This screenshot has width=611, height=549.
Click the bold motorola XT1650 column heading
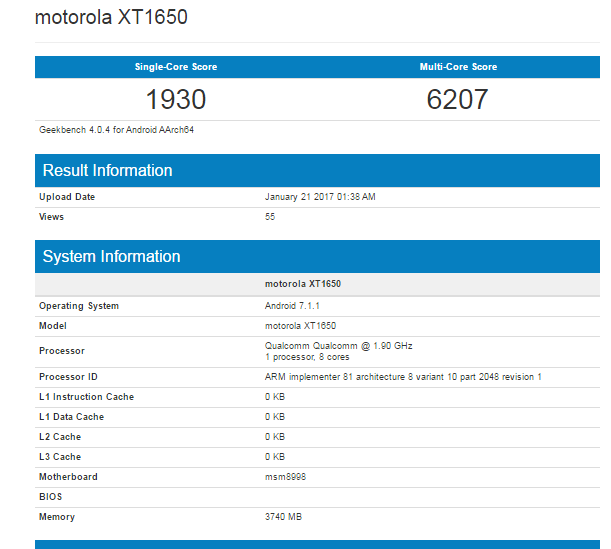pyautogui.click(x=303, y=284)
